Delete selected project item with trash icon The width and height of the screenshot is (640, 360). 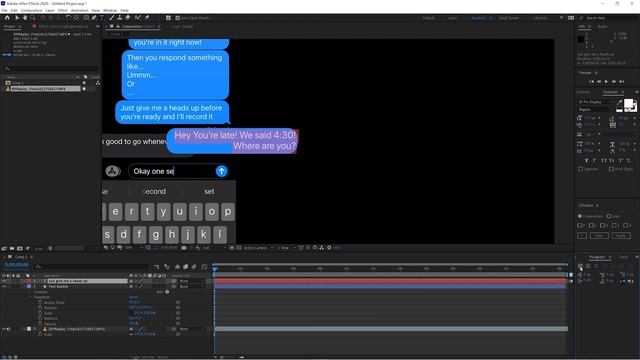[50, 248]
